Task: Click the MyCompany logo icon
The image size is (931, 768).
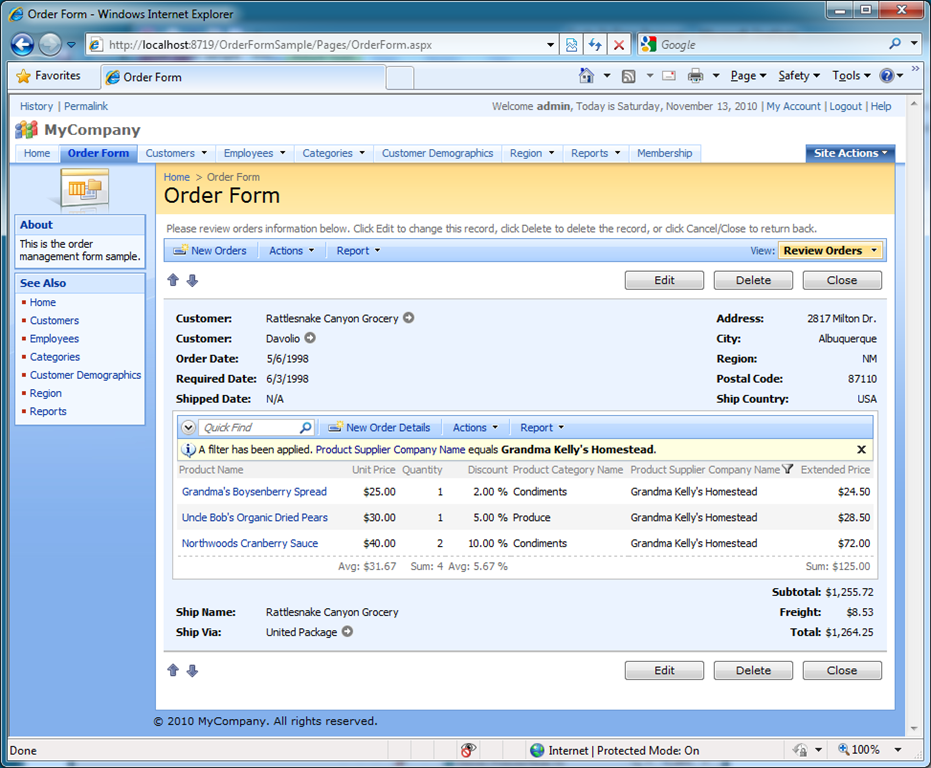Action: point(26,129)
